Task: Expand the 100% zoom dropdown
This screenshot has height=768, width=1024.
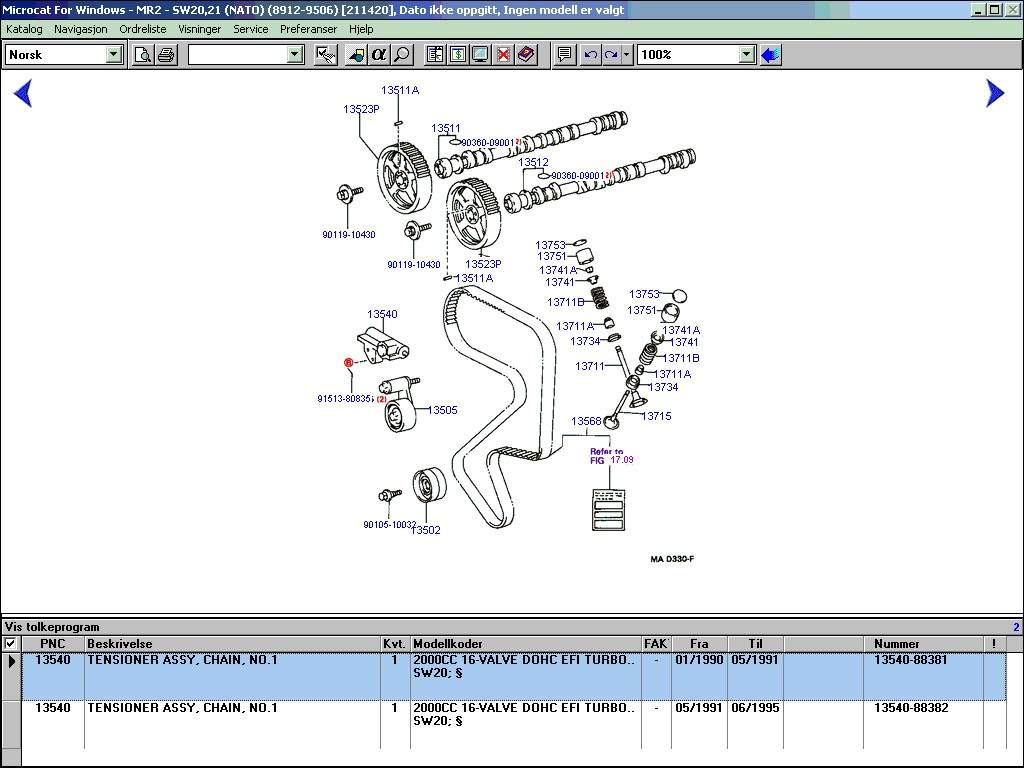Action: (746, 55)
